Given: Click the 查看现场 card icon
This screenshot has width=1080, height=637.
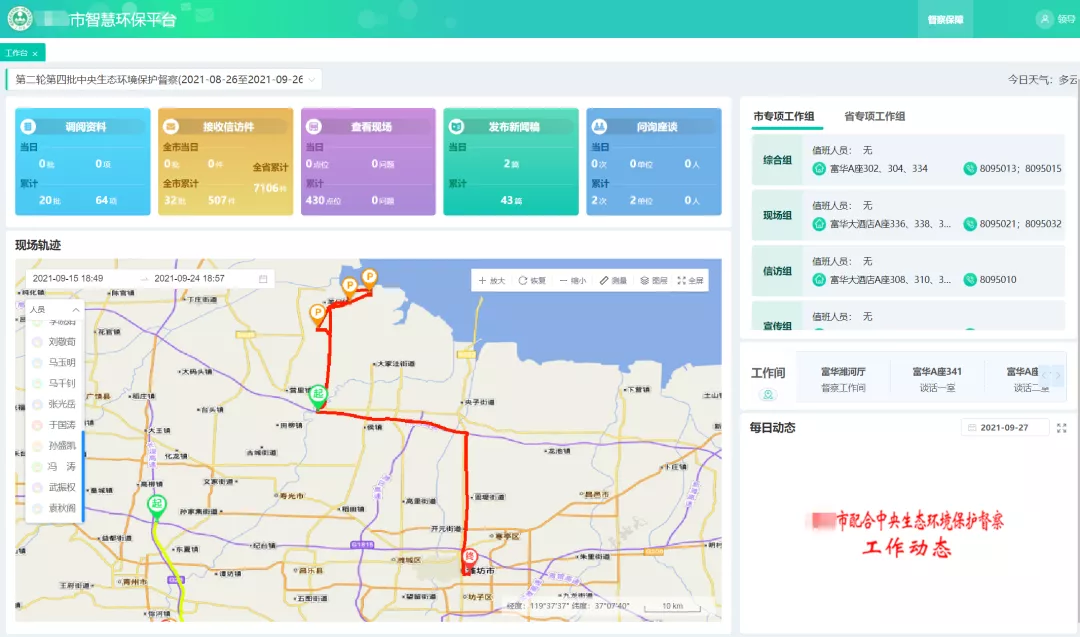Looking at the screenshot, I should click(x=314, y=127).
